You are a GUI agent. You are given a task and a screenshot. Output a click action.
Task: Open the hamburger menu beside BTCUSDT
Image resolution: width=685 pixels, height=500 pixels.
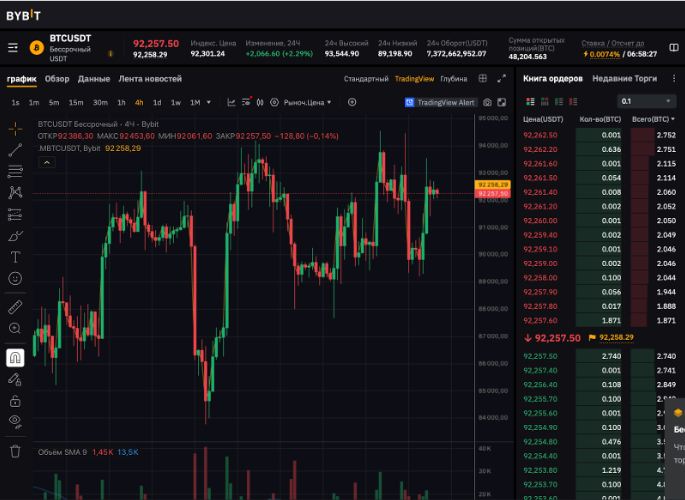[13, 48]
